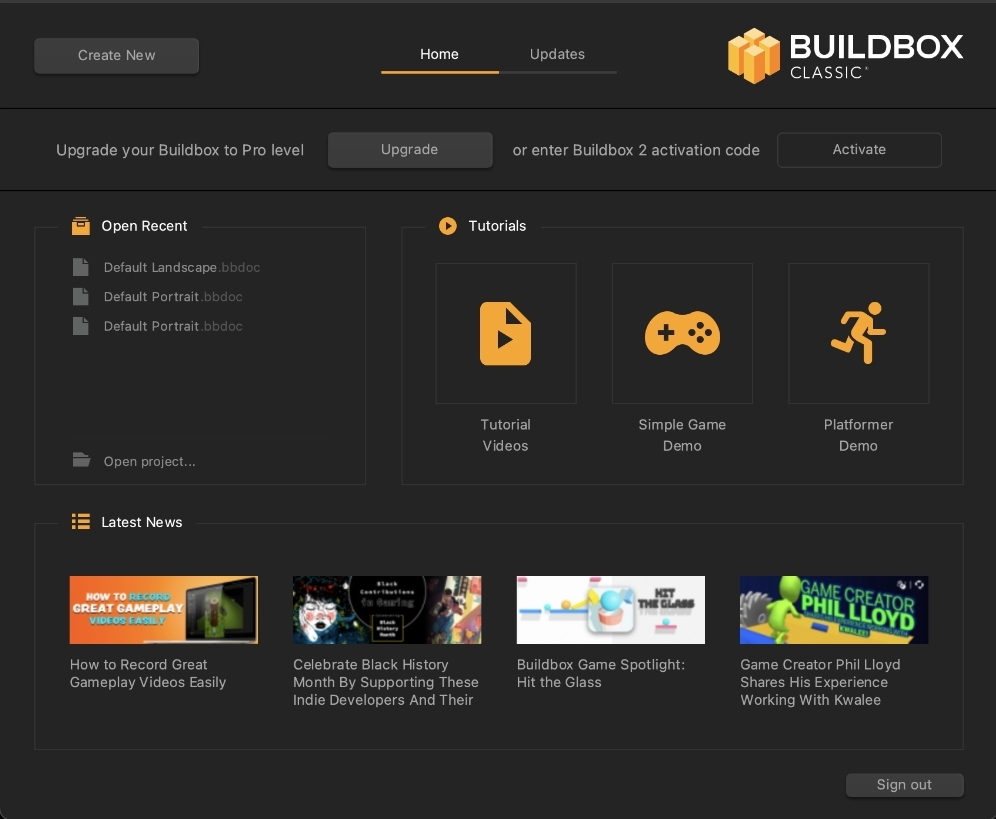Screen dimensions: 996x819
Task: Click the Latest News section heading
Action: coord(142,522)
